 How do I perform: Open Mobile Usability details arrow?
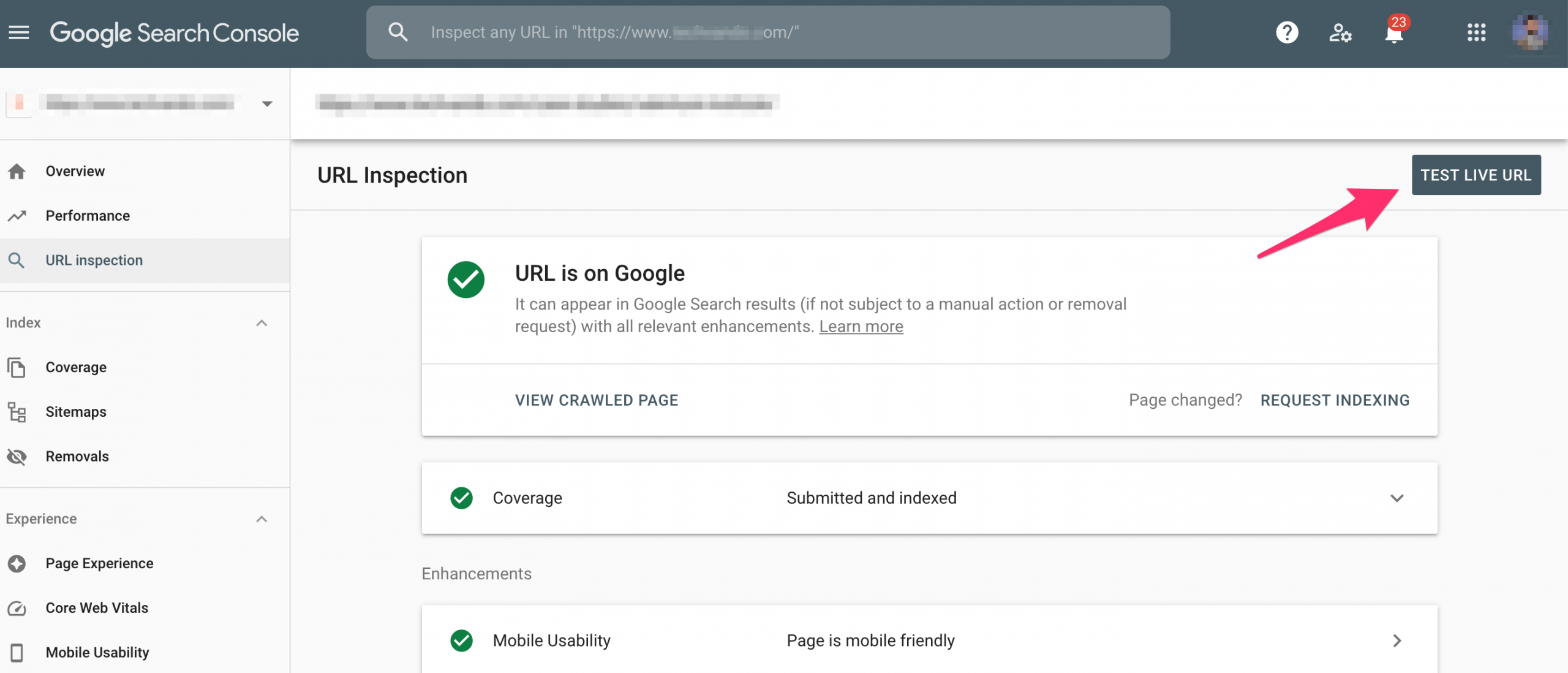(1396, 641)
